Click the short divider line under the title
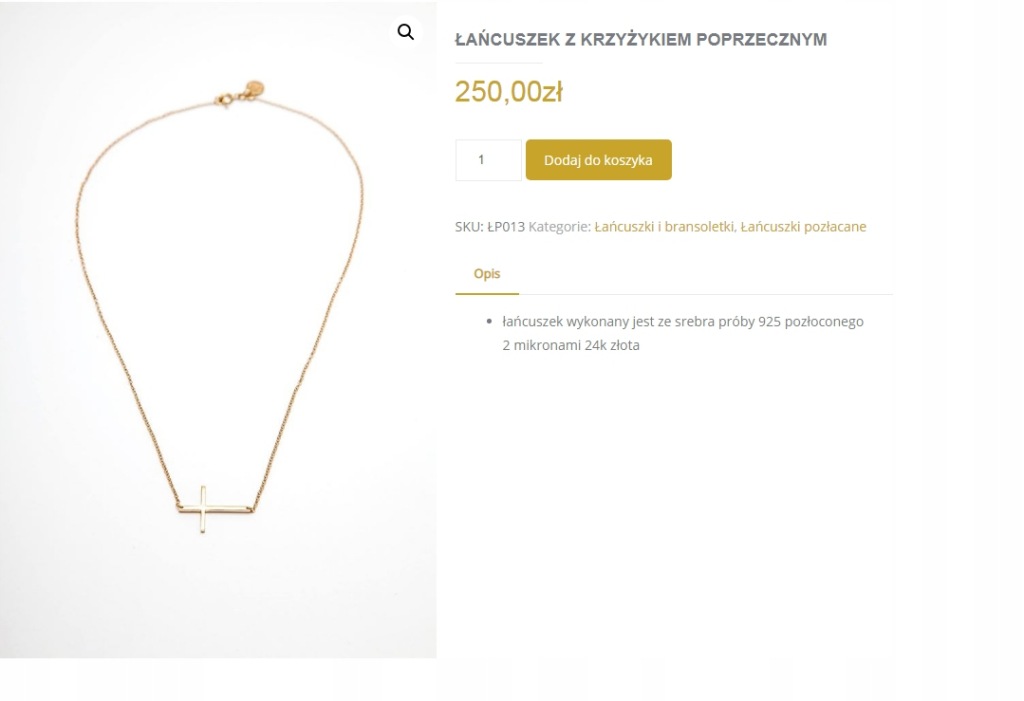Viewport: 1024px width, 701px height. click(499, 63)
